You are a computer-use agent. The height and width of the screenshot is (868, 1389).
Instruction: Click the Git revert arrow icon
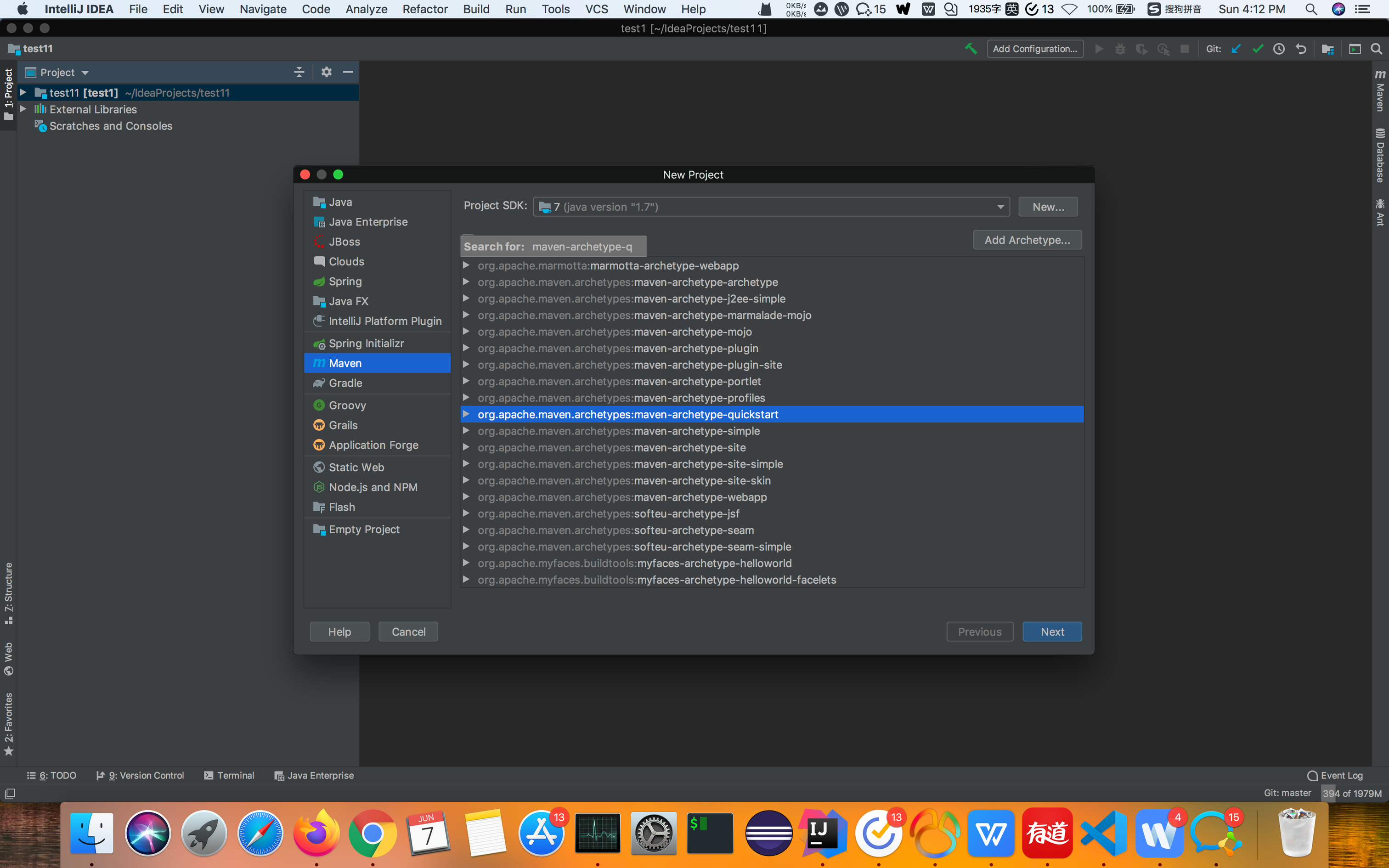click(x=1301, y=49)
